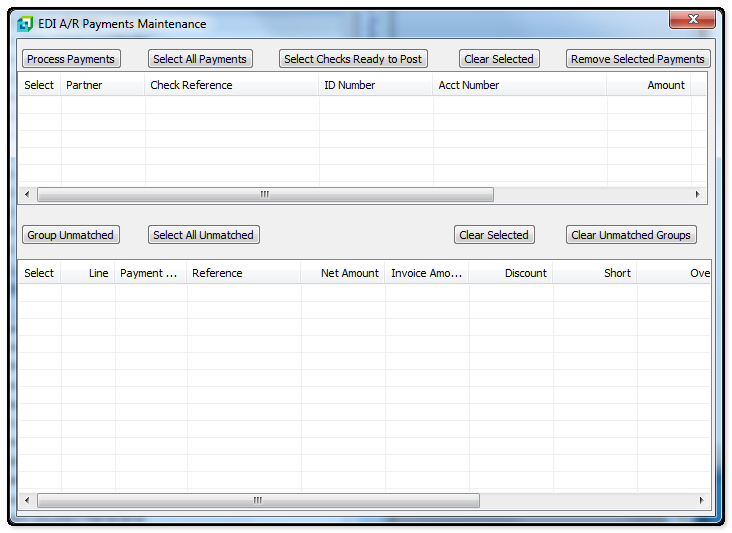Click Clear Unmatched Groups button

(x=631, y=235)
